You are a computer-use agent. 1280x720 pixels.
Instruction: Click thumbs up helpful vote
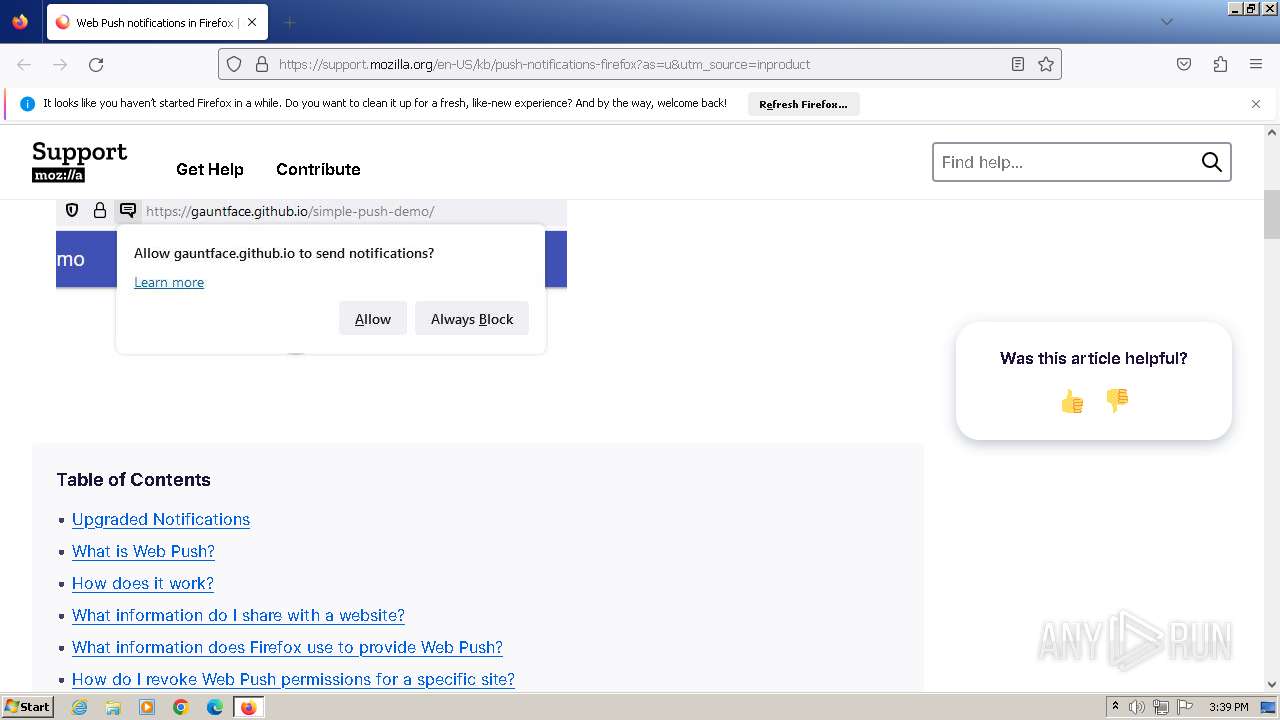(1072, 402)
